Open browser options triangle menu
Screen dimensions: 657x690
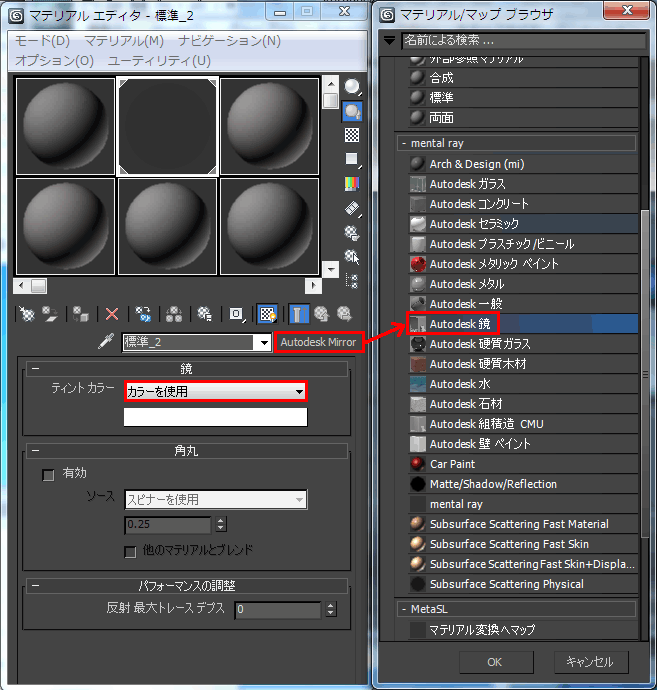[x=389, y=40]
